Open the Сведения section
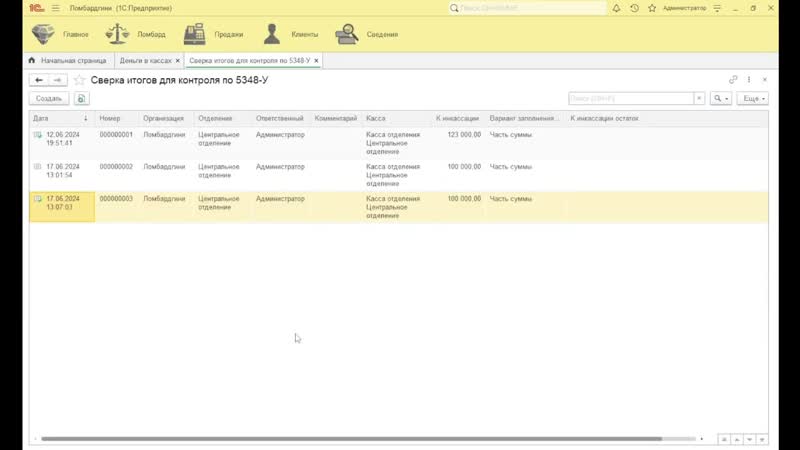This screenshot has height=450, width=800. point(366,34)
